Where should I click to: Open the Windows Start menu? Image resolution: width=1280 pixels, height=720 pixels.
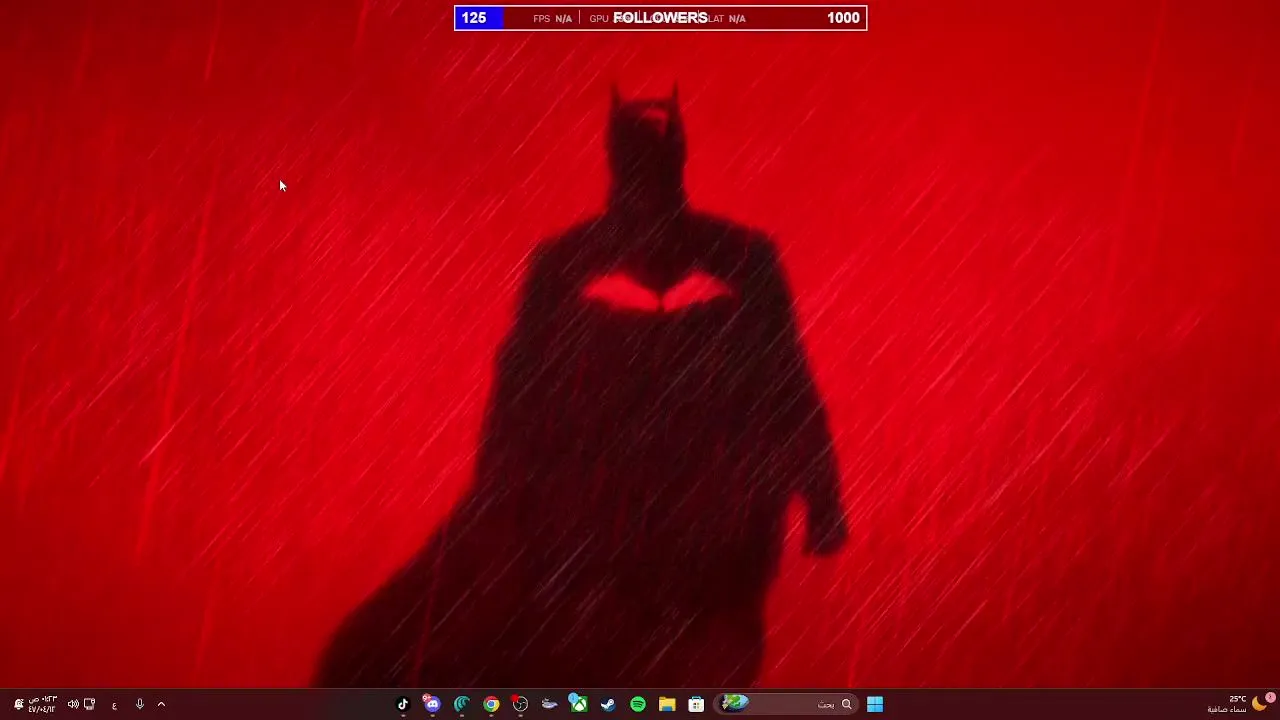875,704
